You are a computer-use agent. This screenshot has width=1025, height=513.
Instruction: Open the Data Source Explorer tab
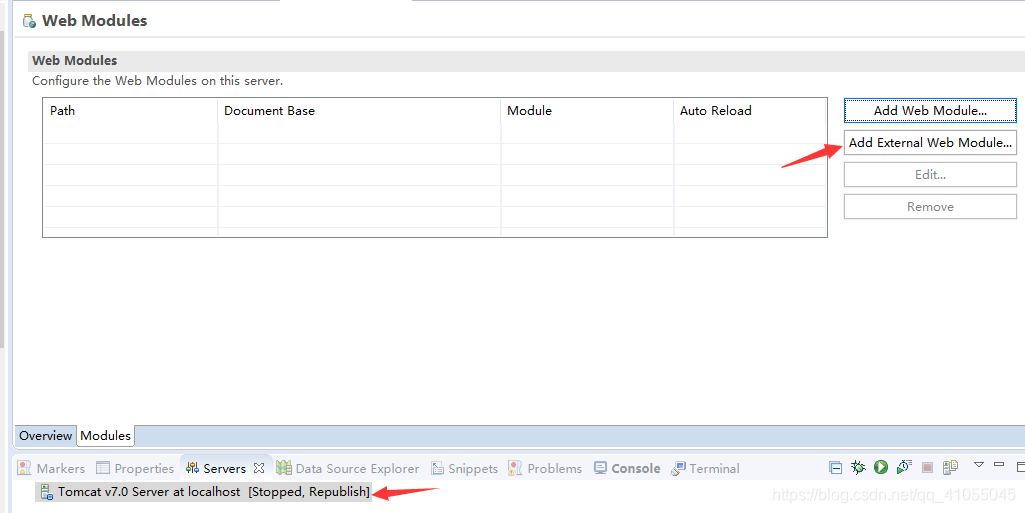pyautogui.click(x=348, y=468)
